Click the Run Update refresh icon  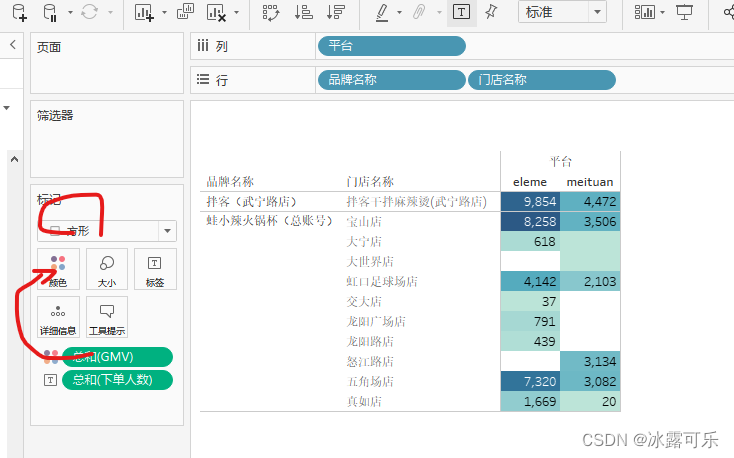click(x=89, y=12)
